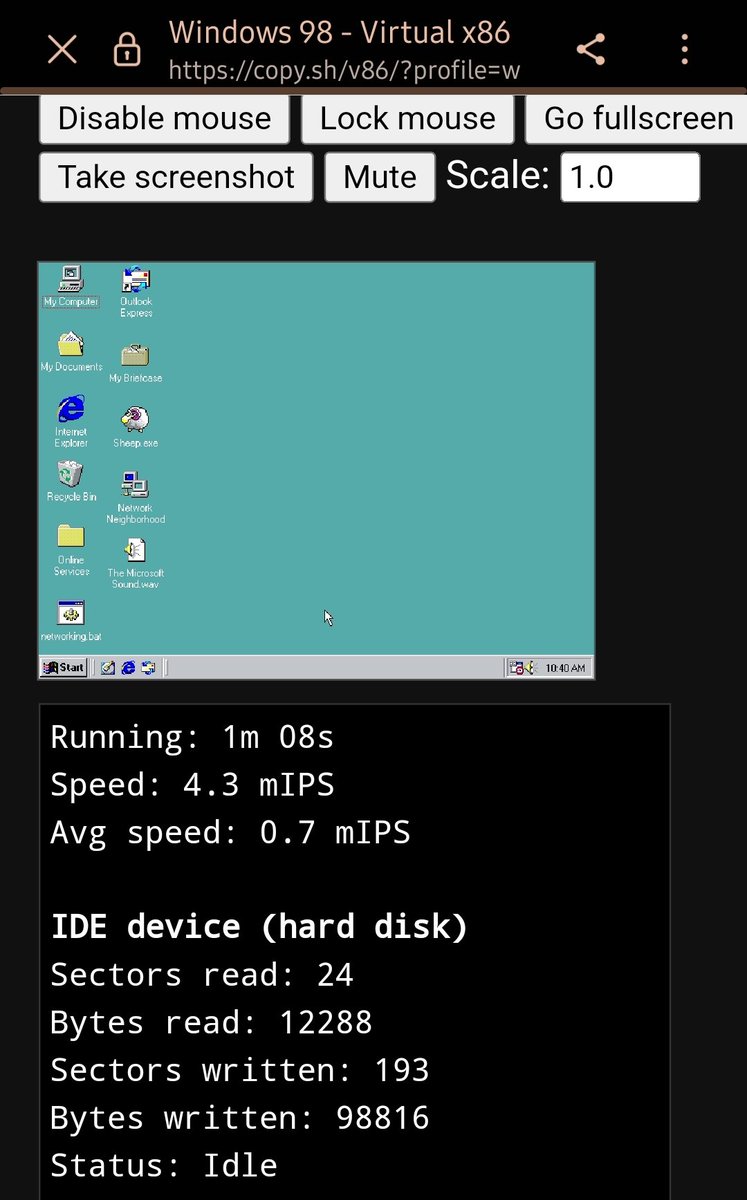Click Go fullscreen button
Image resolution: width=747 pixels, height=1200 pixels.
636,118
